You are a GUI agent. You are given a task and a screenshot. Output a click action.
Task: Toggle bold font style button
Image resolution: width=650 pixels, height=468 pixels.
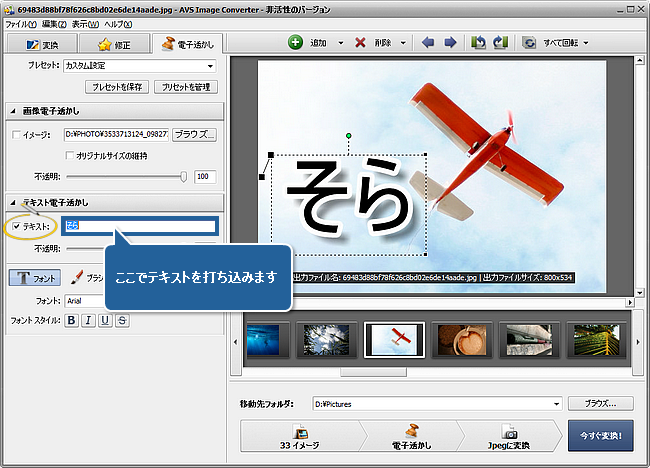71,320
